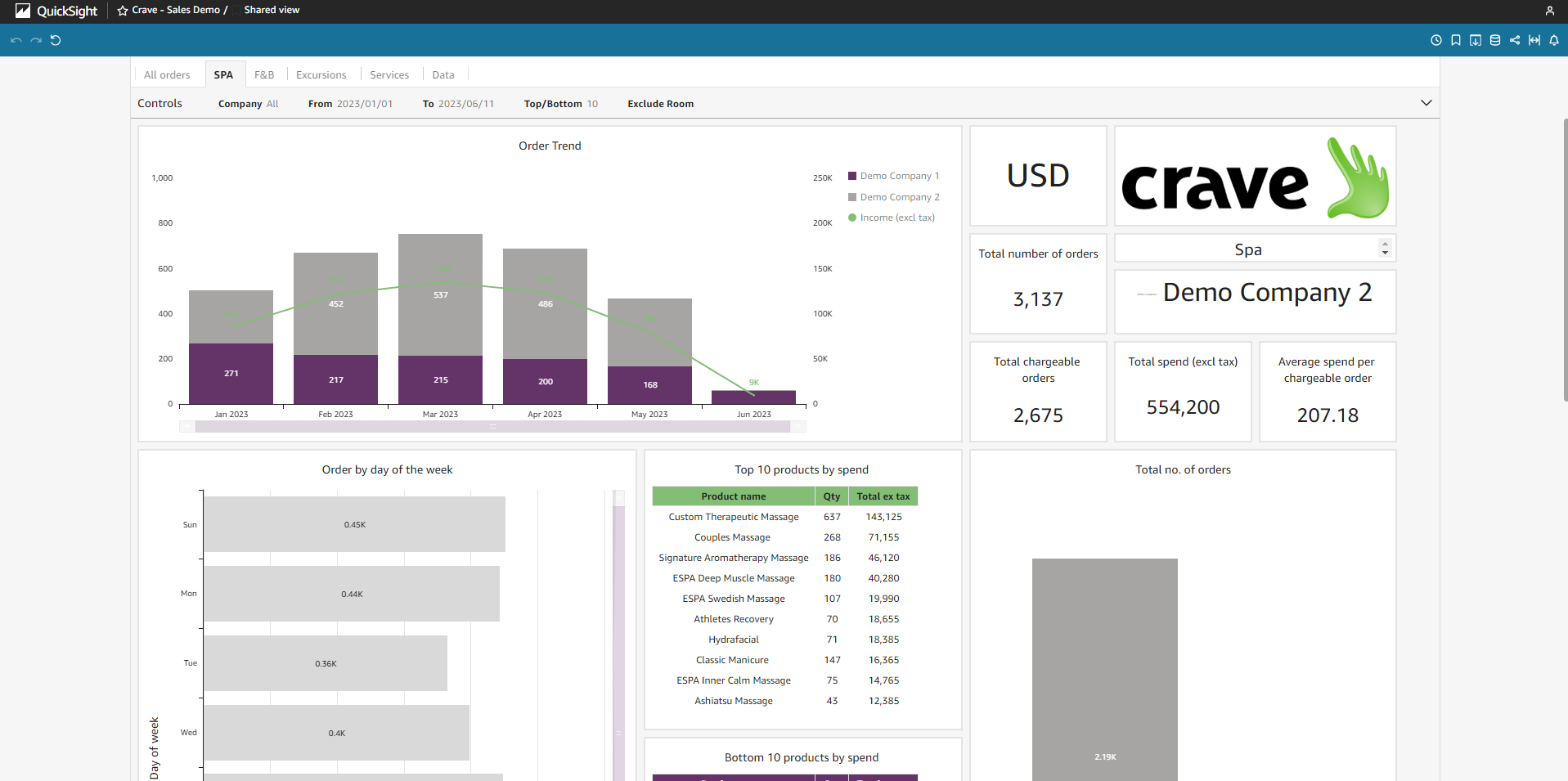This screenshot has width=1568, height=781.
Task: Open the Company All control
Action: click(248, 104)
